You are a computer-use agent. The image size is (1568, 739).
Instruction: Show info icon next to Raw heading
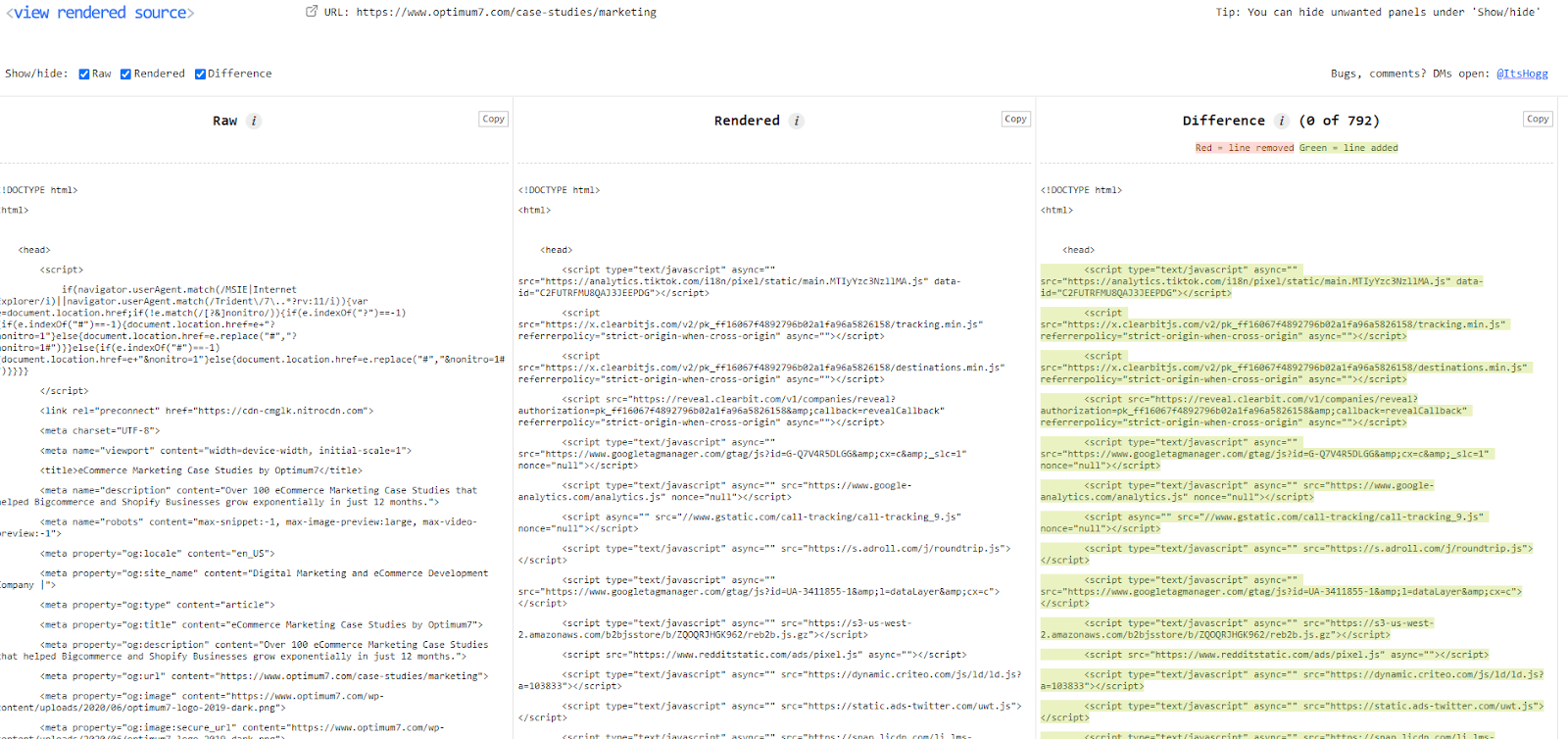coord(254,121)
